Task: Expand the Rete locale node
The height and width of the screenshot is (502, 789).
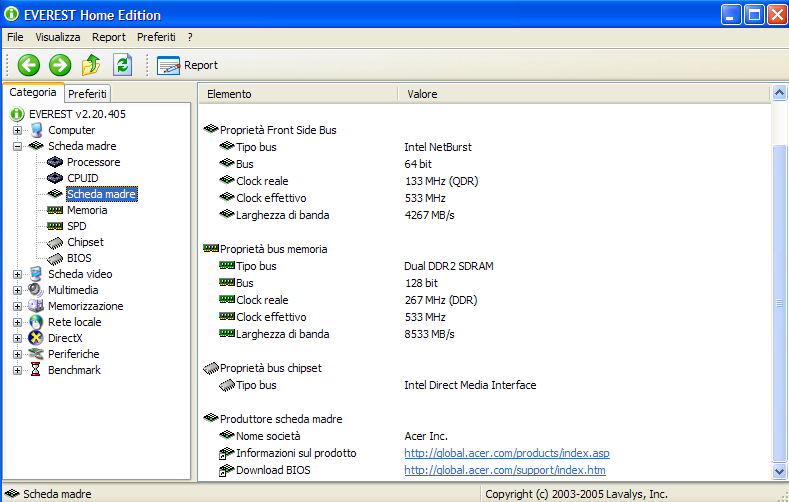Action: click(17, 322)
